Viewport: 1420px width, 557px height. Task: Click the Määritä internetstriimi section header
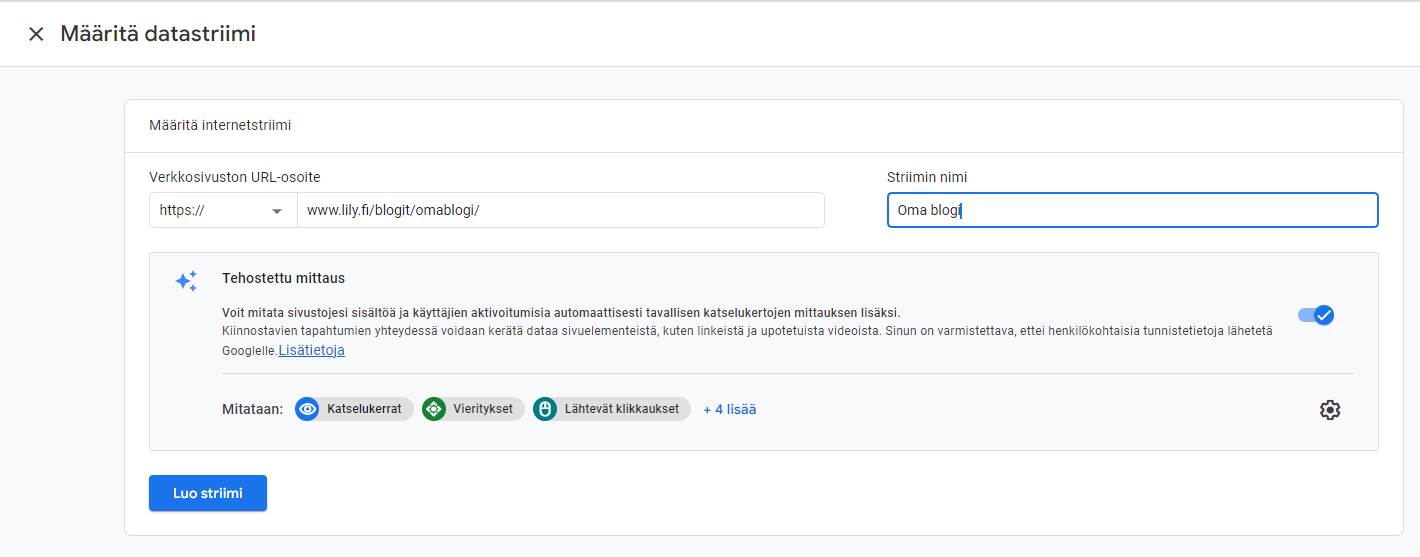point(220,126)
